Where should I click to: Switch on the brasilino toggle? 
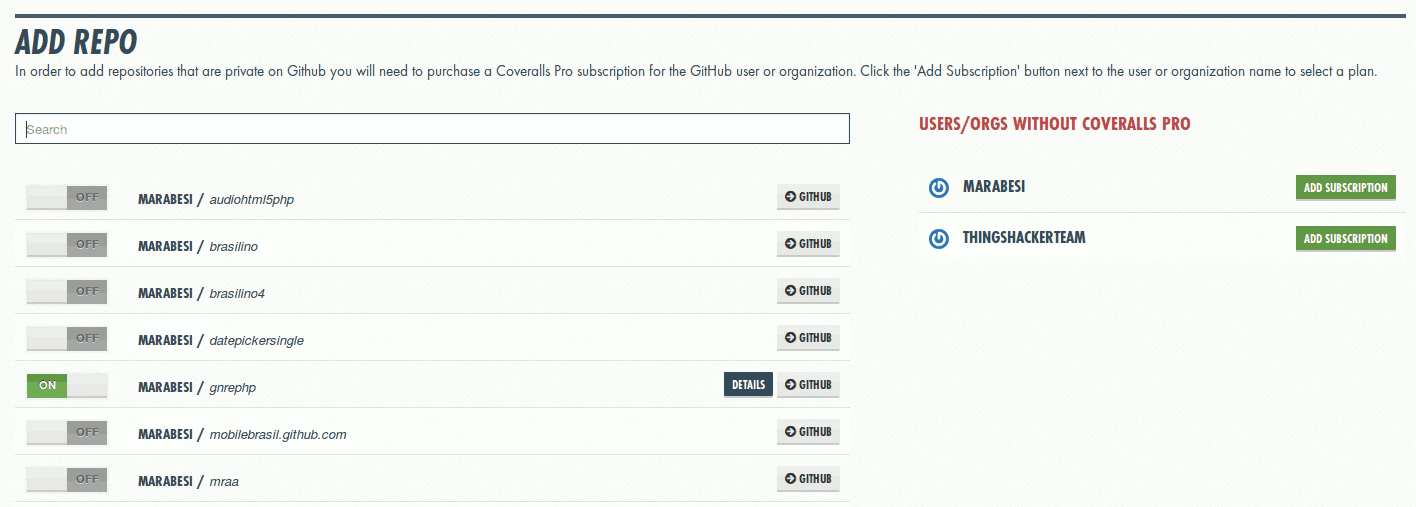click(x=67, y=244)
